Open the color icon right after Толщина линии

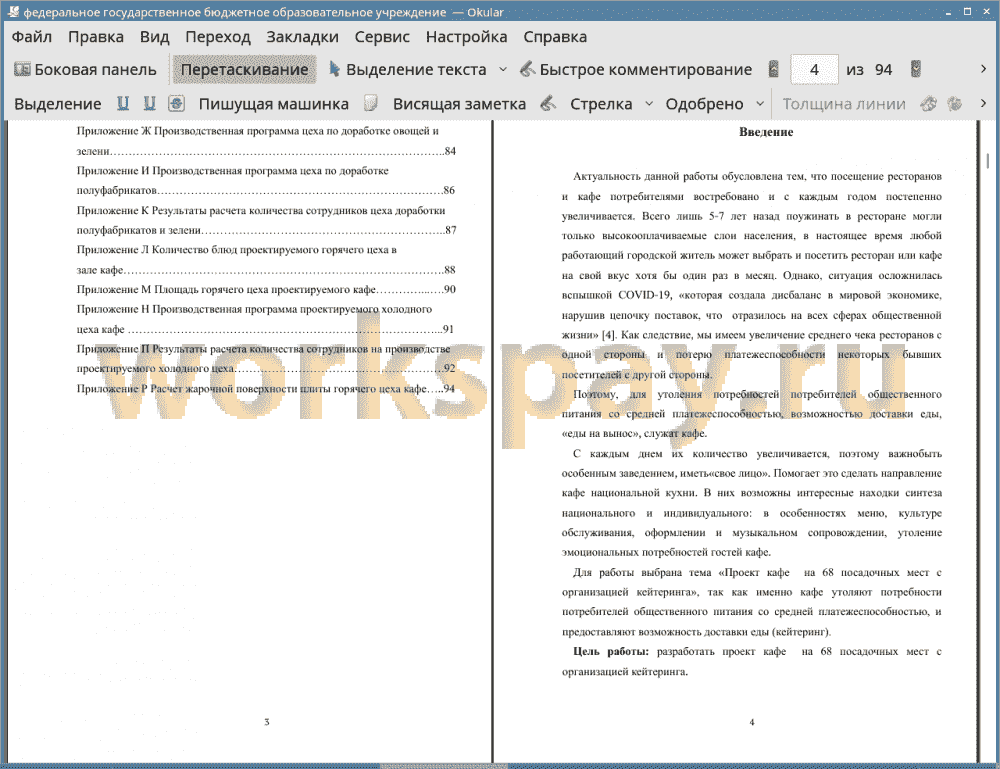click(x=929, y=103)
